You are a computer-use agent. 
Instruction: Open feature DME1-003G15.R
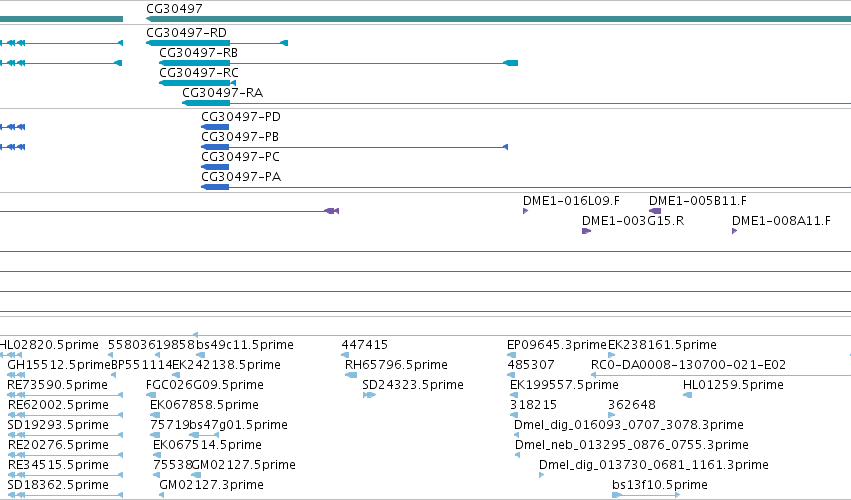[633, 221]
